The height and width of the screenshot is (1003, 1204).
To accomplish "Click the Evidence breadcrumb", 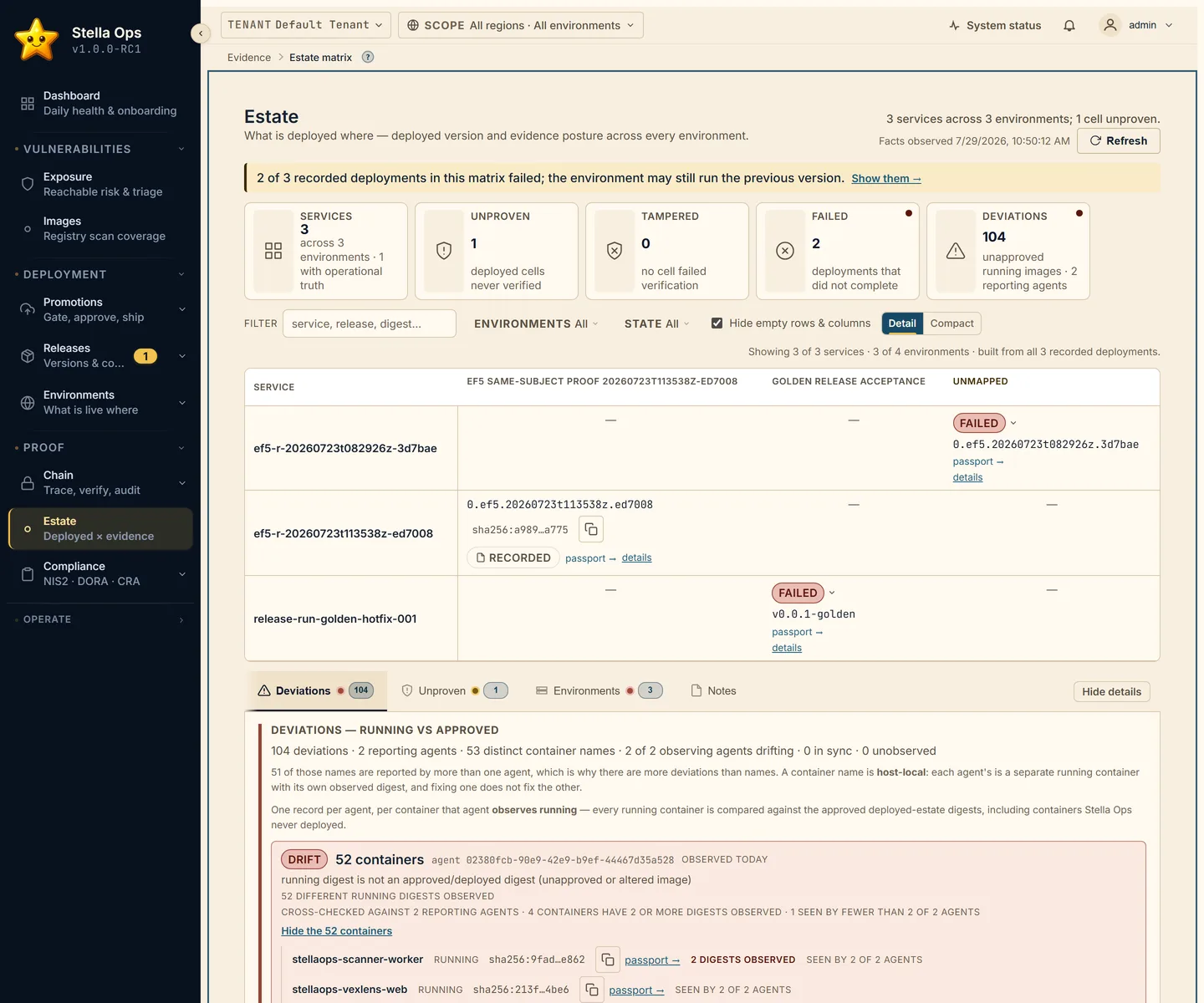I will (249, 57).
